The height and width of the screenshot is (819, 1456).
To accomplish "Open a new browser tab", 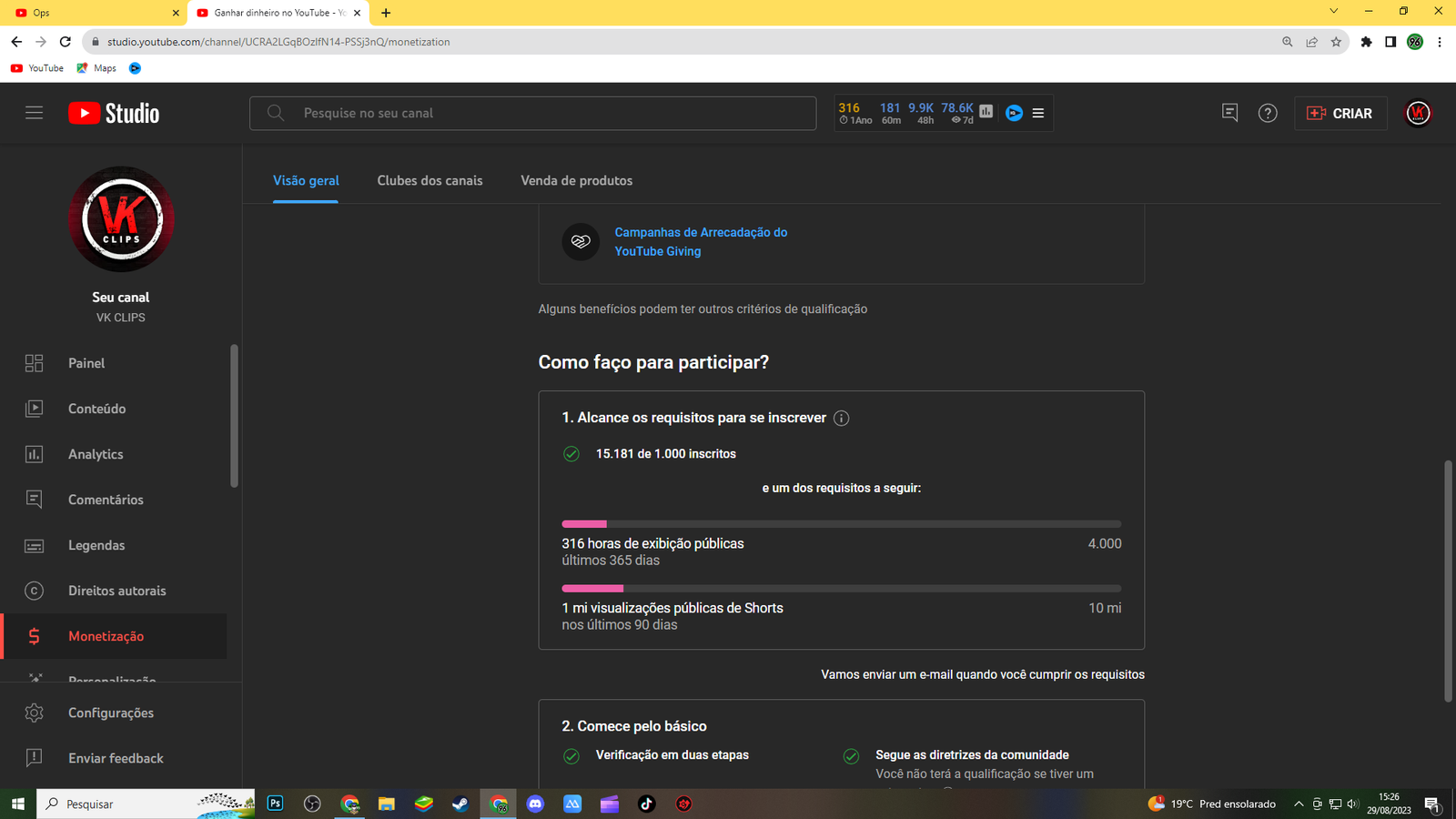I will [386, 13].
